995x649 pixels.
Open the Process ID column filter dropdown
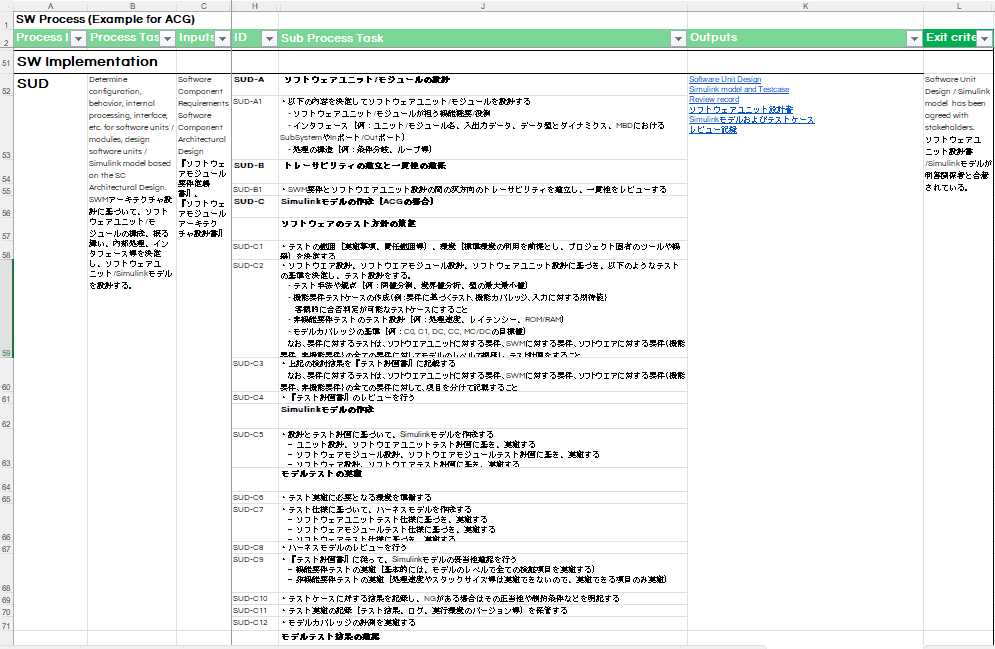[77, 38]
